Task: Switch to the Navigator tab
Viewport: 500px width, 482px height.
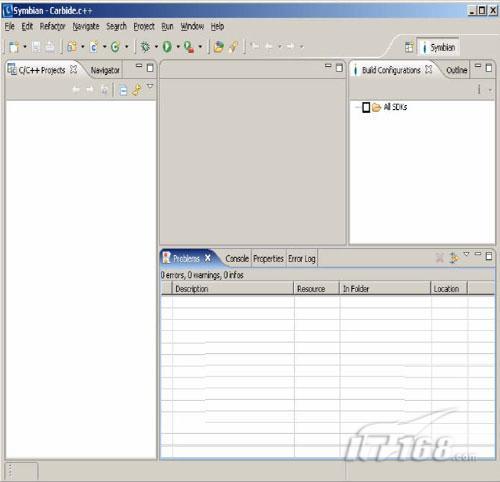Action: [105, 70]
